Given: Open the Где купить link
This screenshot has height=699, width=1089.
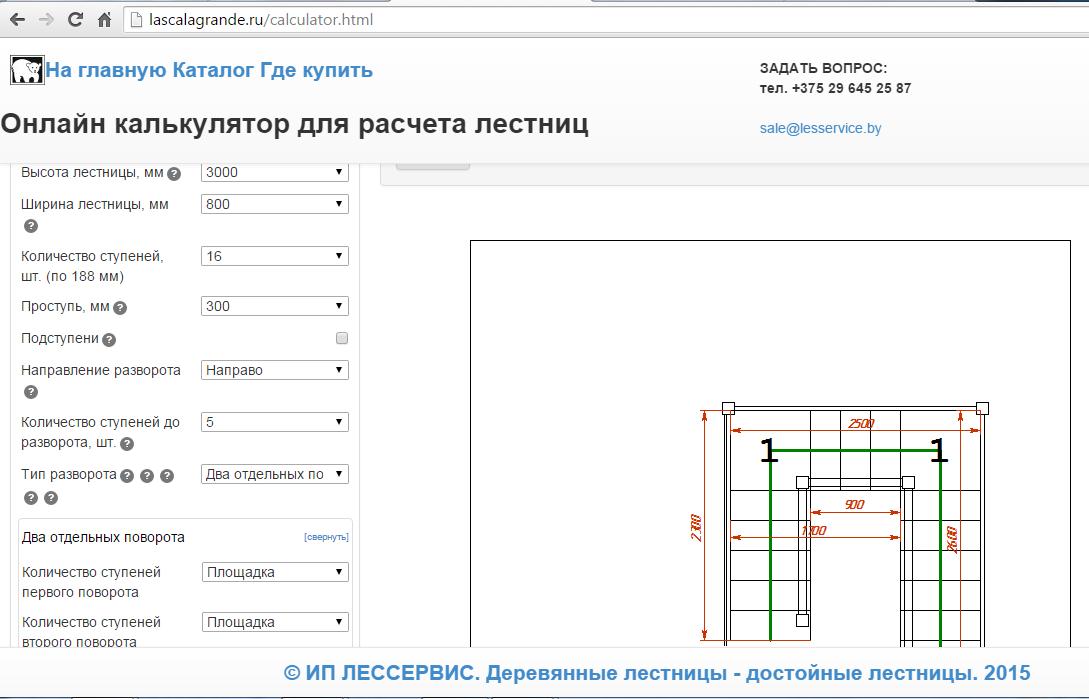Looking at the screenshot, I should 317,70.
